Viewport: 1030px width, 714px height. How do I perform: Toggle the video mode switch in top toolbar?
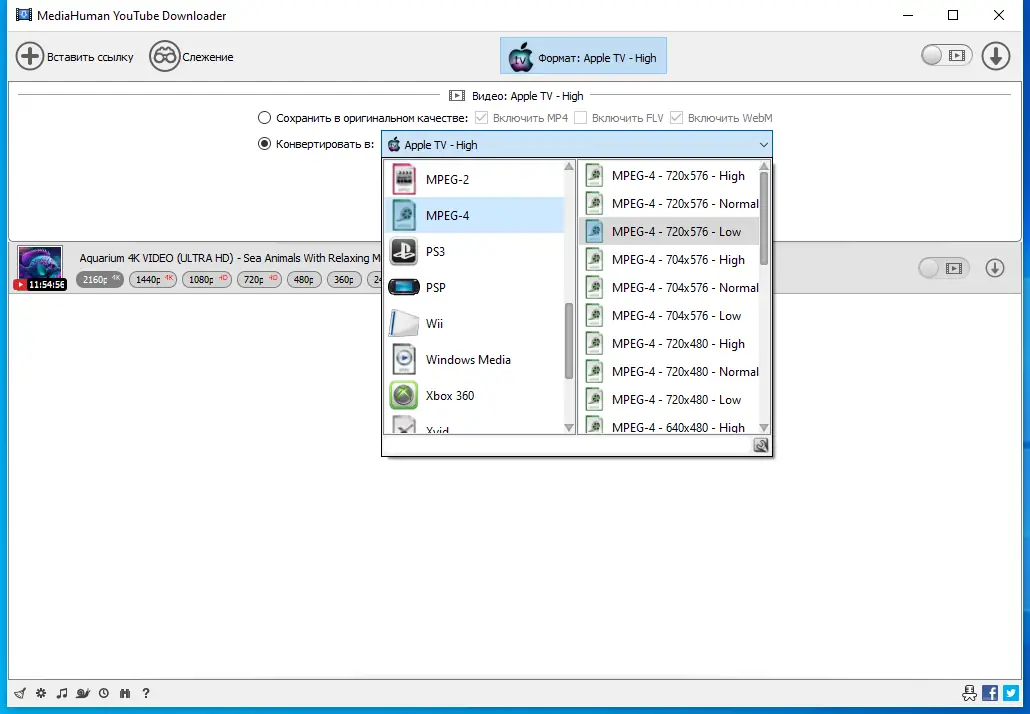[947, 55]
